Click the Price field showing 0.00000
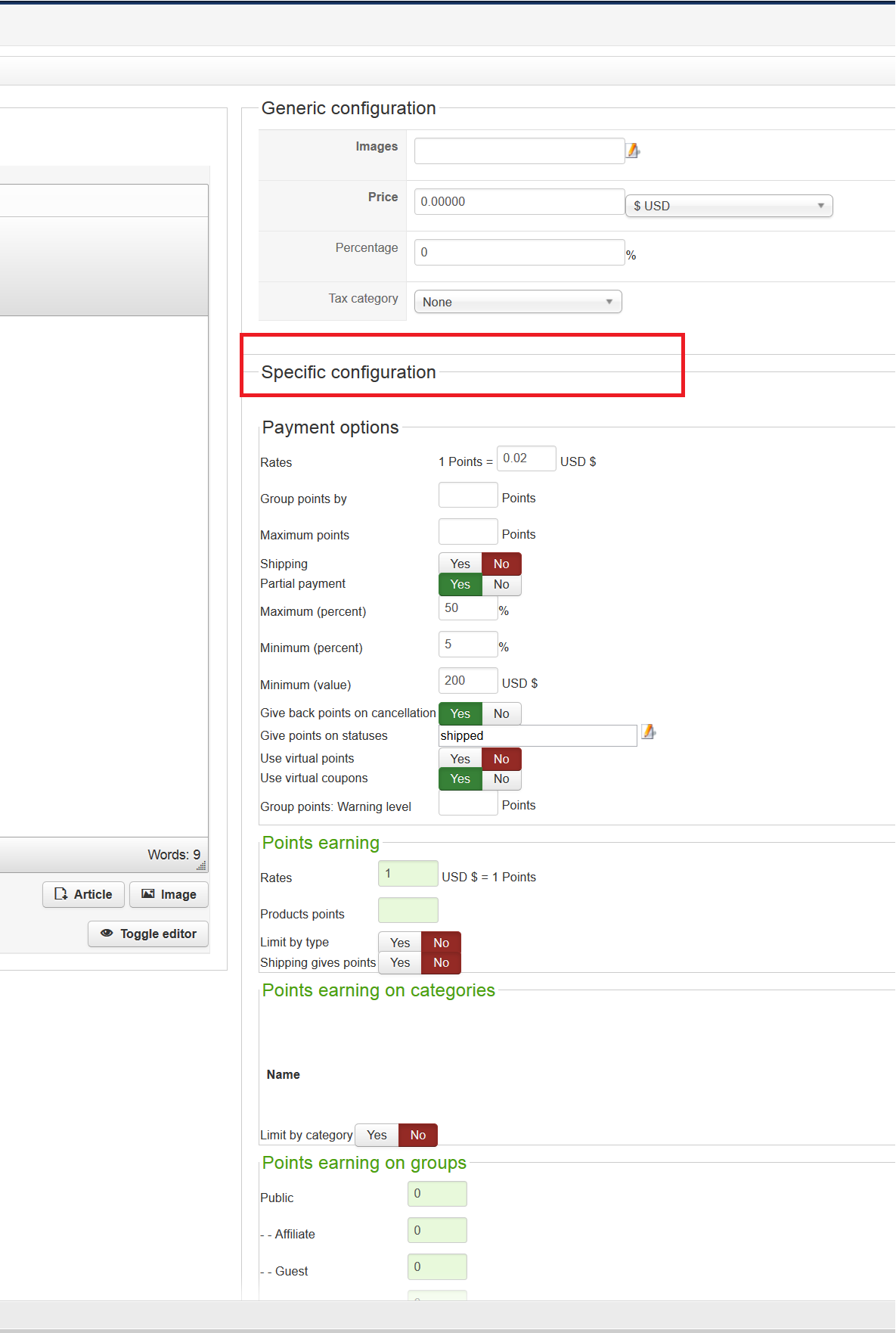This screenshot has width=896, height=1333. coord(519,201)
